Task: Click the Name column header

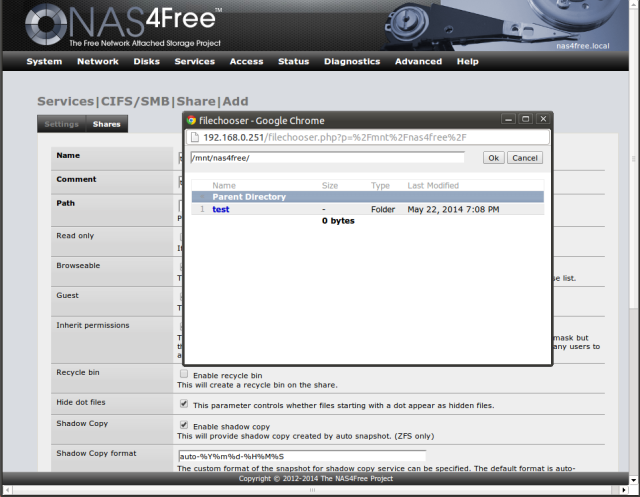Action: coord(224,186)
